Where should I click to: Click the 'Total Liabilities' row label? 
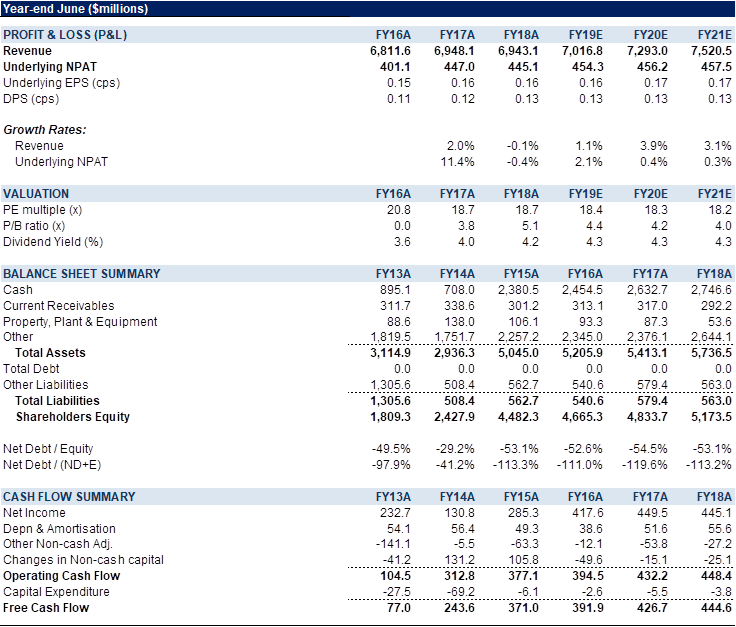pyautogui.click(x=57, y=401)
